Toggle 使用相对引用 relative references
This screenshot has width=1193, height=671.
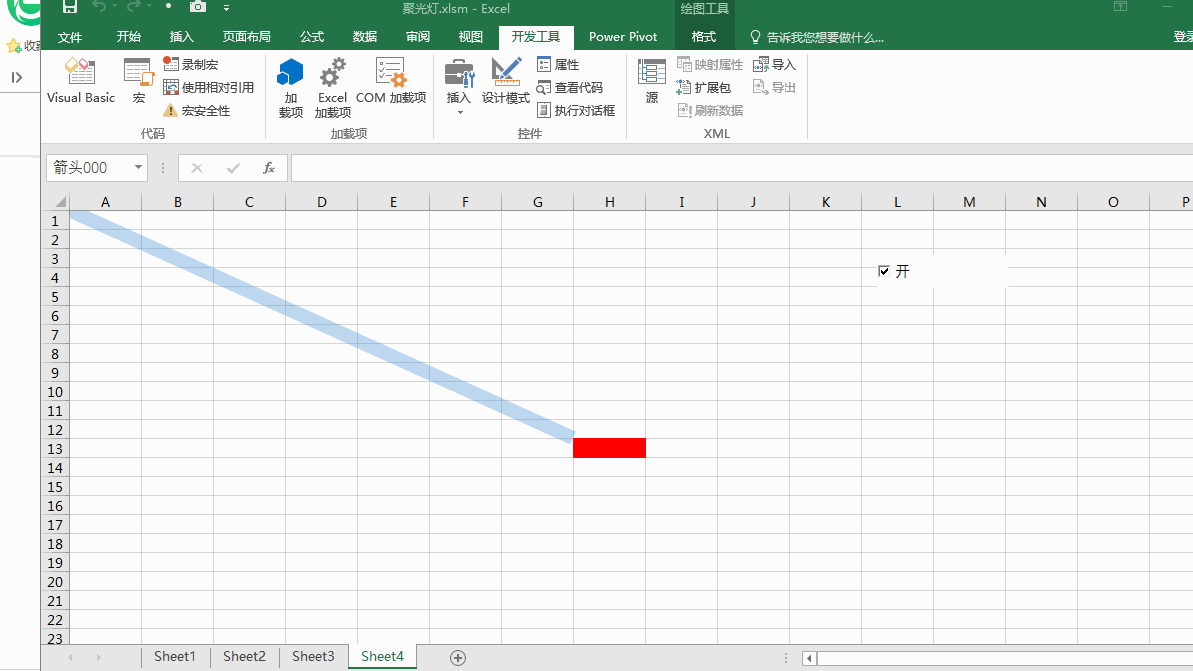point(208,87)
